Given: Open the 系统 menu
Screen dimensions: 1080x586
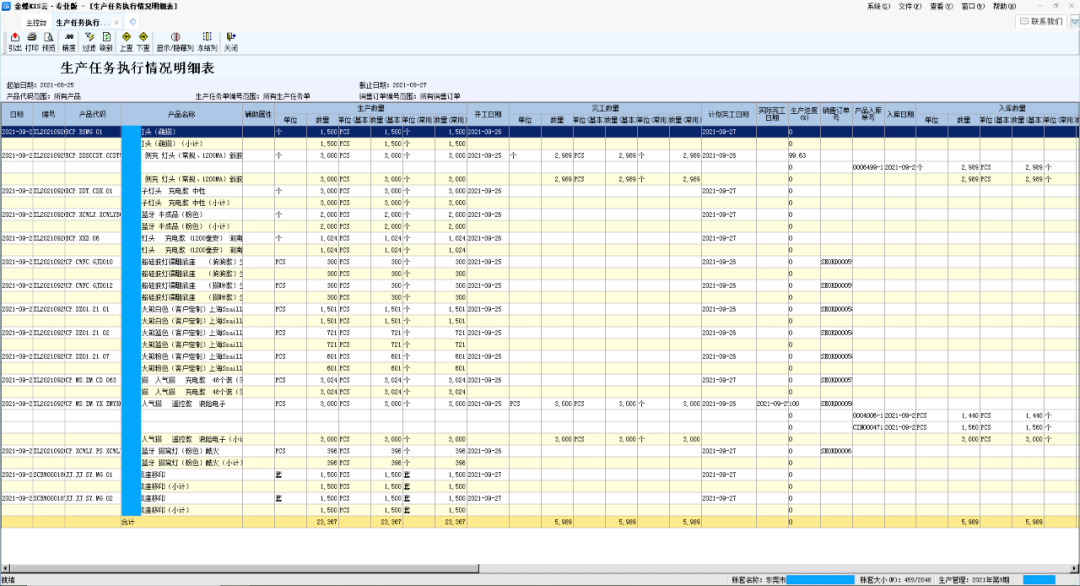Looking at the screenshot, I should tap(878, 6).
